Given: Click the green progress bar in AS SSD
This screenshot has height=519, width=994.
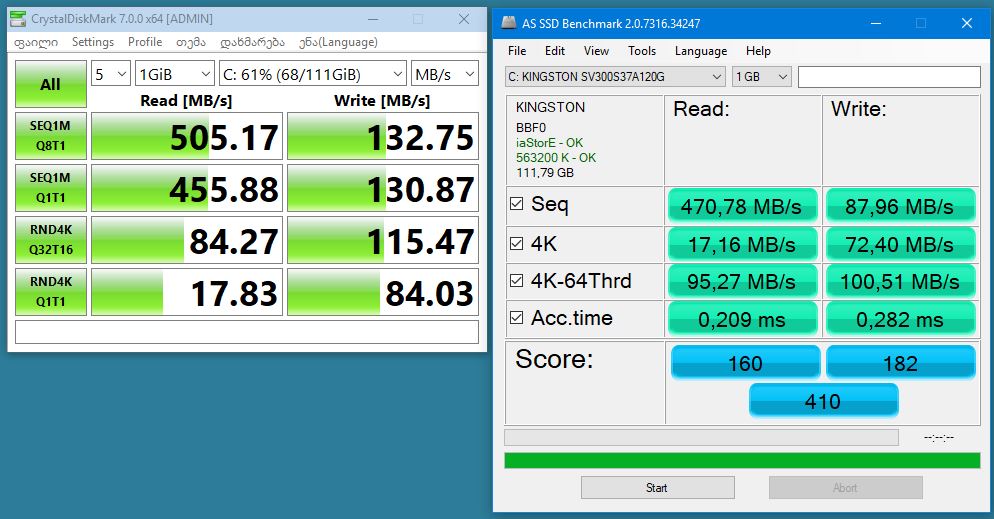Looking at the screenshot, I should click(742, 460).
